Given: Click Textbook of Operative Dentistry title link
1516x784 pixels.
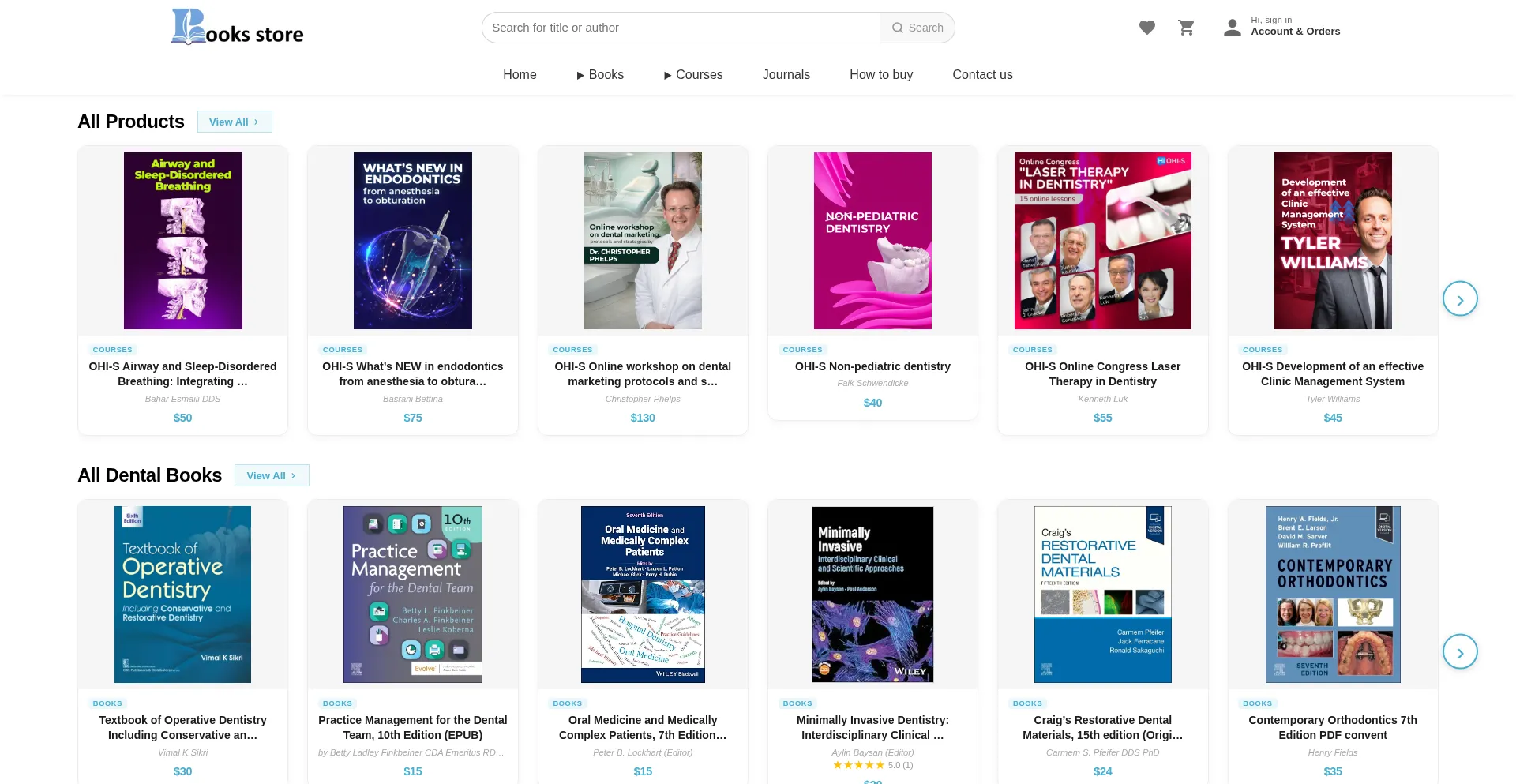Looking at the screenshot, I should click(183, 727).
